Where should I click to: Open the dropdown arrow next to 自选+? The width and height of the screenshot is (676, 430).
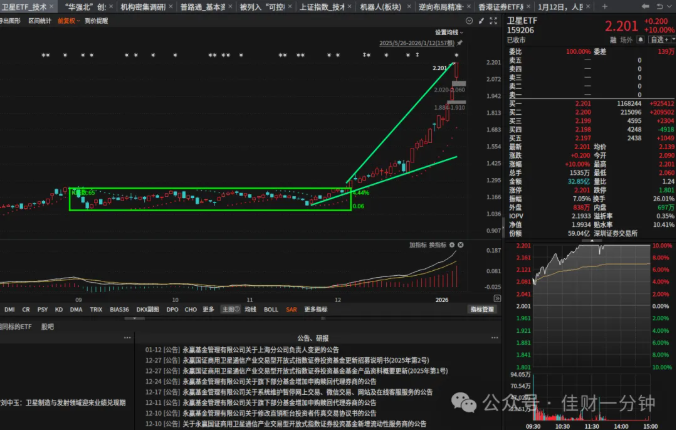point(673,40)
